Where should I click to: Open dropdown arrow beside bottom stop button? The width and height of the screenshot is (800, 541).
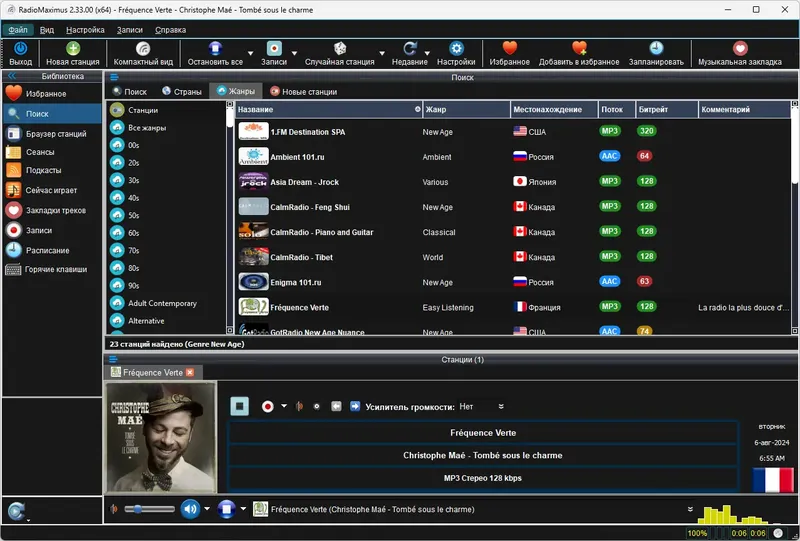point(243,508)
